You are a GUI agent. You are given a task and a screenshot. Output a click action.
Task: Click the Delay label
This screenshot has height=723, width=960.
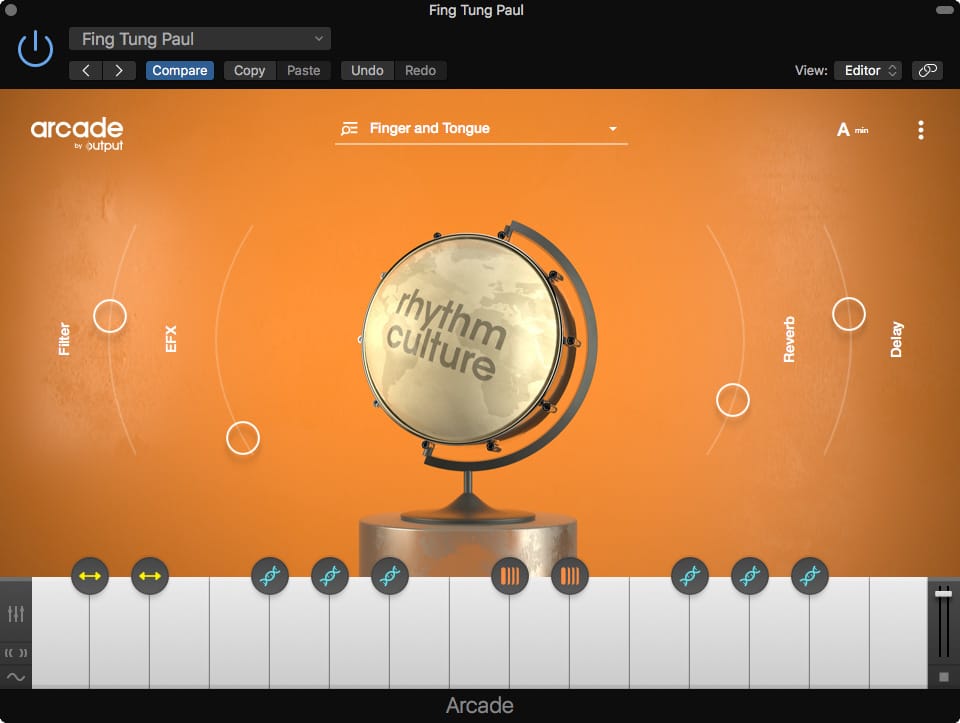pyautogui.click(x=896, y=339)
